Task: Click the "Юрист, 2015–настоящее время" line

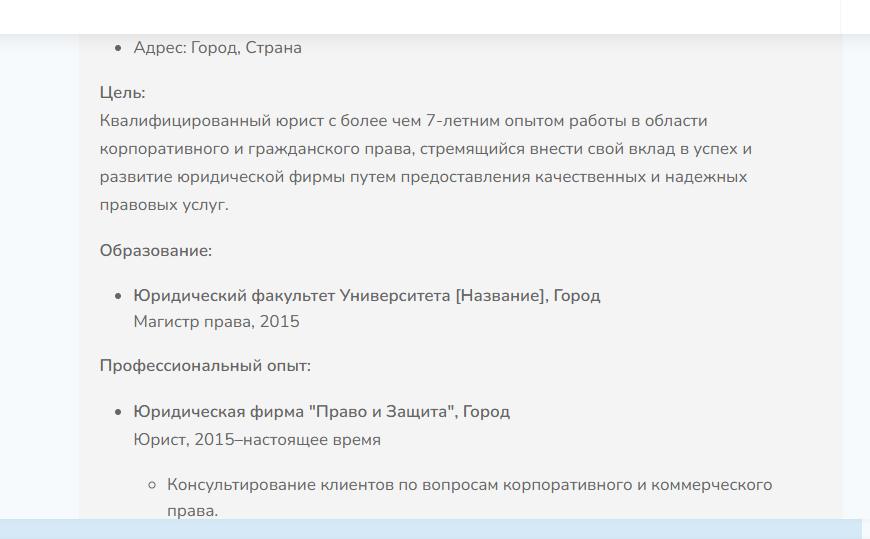Action: click(x=257, y=439)
